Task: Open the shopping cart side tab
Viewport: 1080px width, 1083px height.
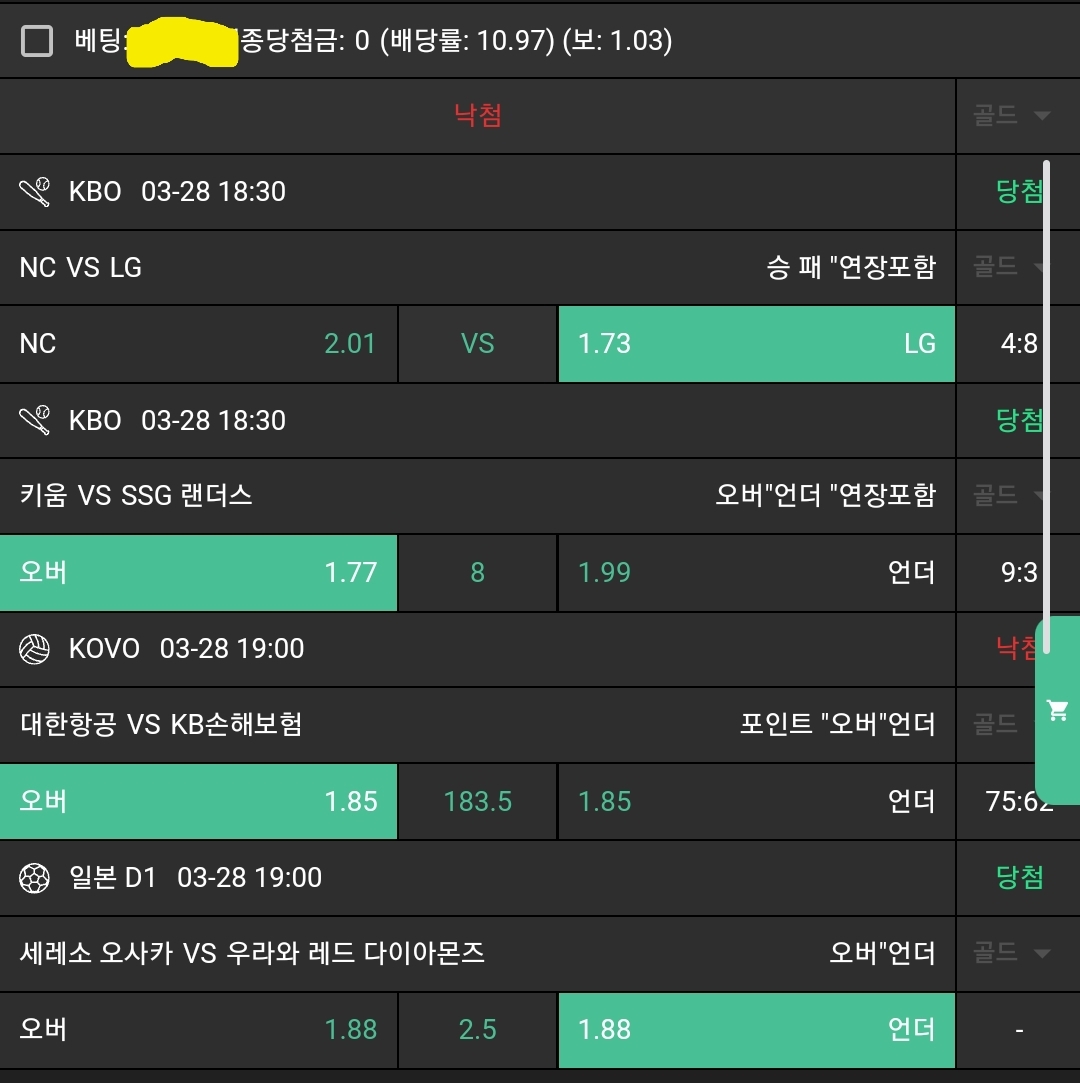Action: 1057,710
